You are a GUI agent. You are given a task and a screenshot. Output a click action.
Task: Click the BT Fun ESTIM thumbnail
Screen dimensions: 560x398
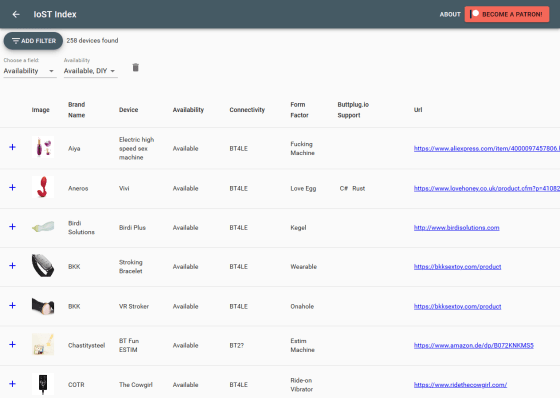click(43, 344)
